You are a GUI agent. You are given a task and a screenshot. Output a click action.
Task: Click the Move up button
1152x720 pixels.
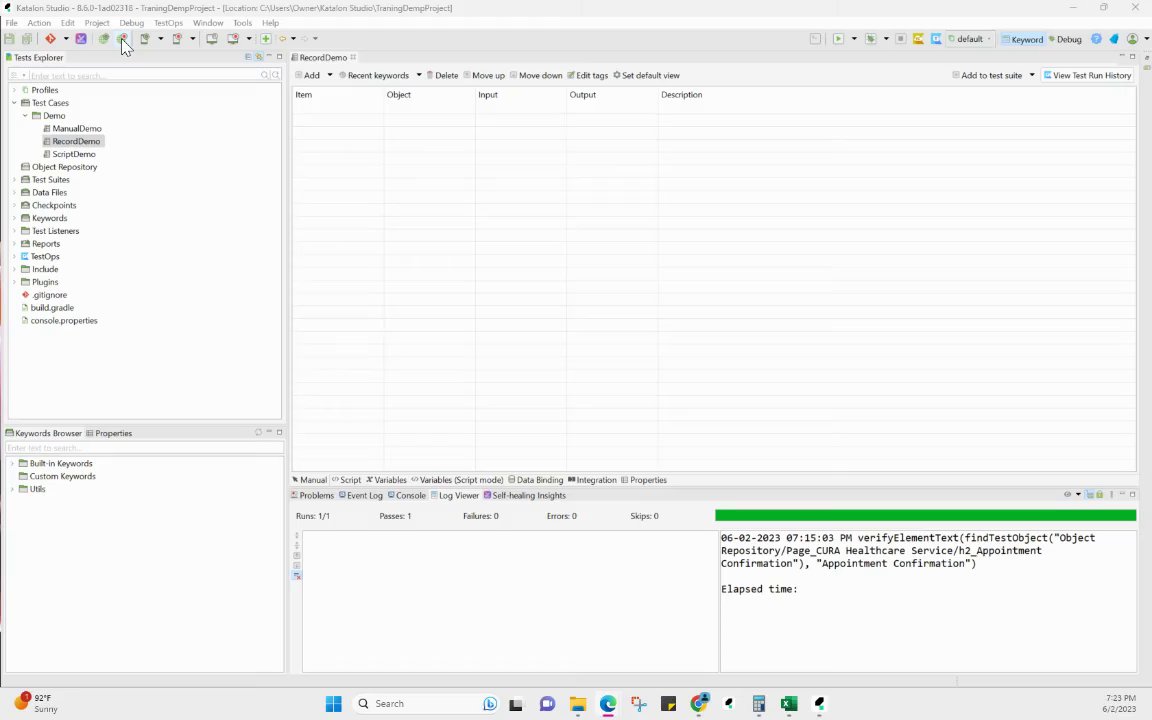pyautogui.click(x=484, y=75)
